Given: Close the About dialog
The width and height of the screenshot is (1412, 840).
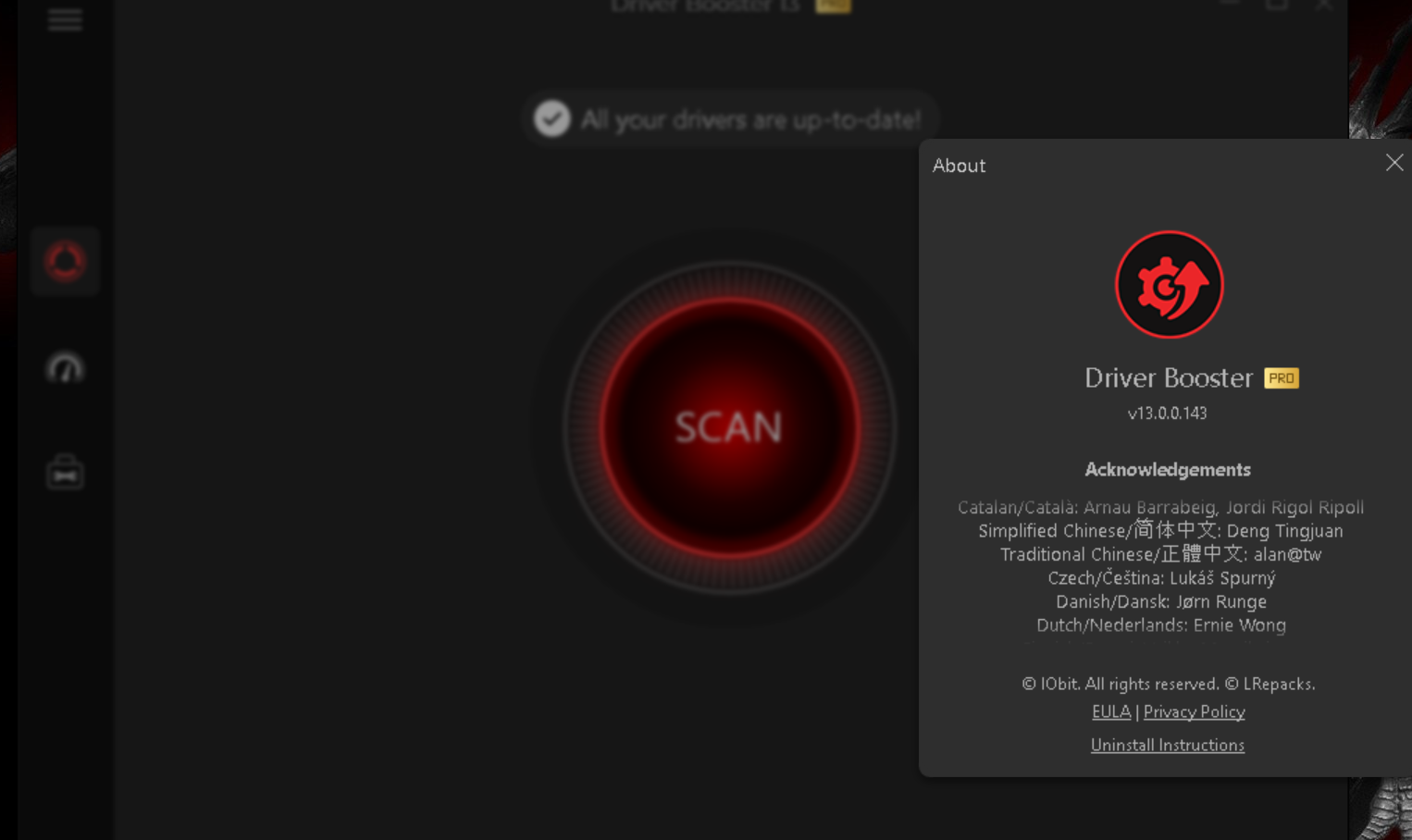Looking at the screenshot, I should (1394, 163).
